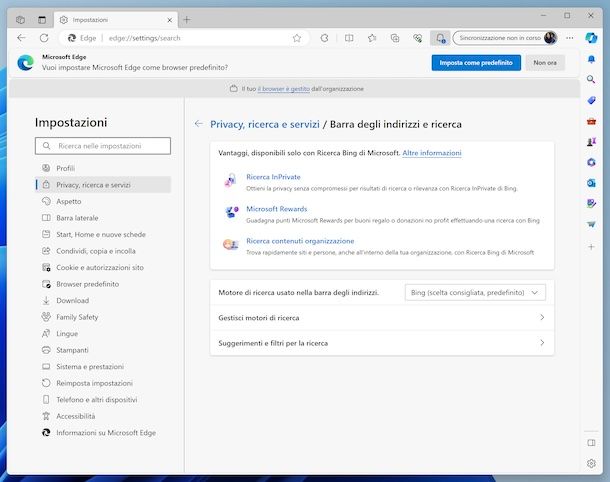The width and height of the screenshot is (610, 482).
Task: Add page to favorites star icon
Action: [x=297, y=38]
